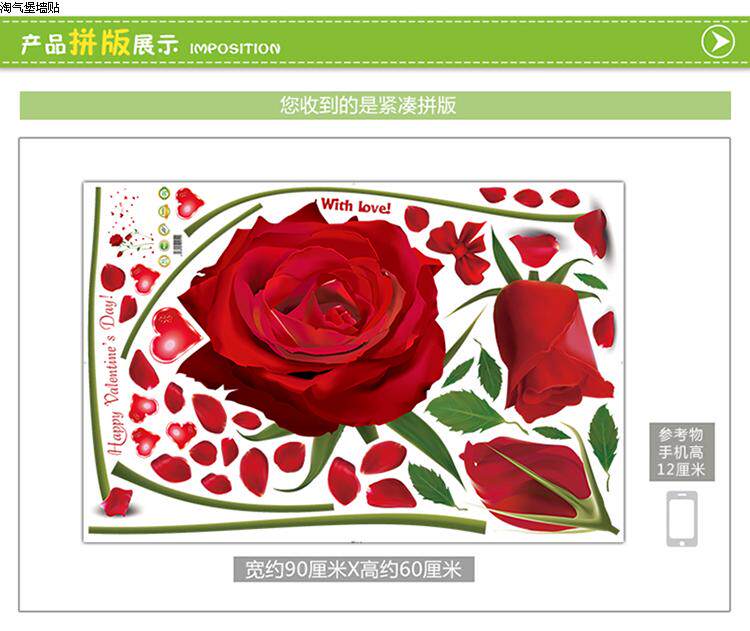Click the large red rose image

(x=313, y=316)
